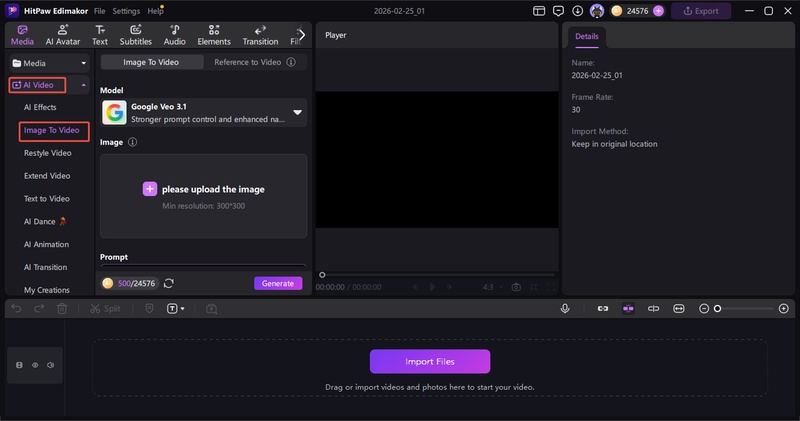This screenshot has height=421, width=800.
Task: Open My Creations in the sidebar
Action: click(x=46, y=290)
